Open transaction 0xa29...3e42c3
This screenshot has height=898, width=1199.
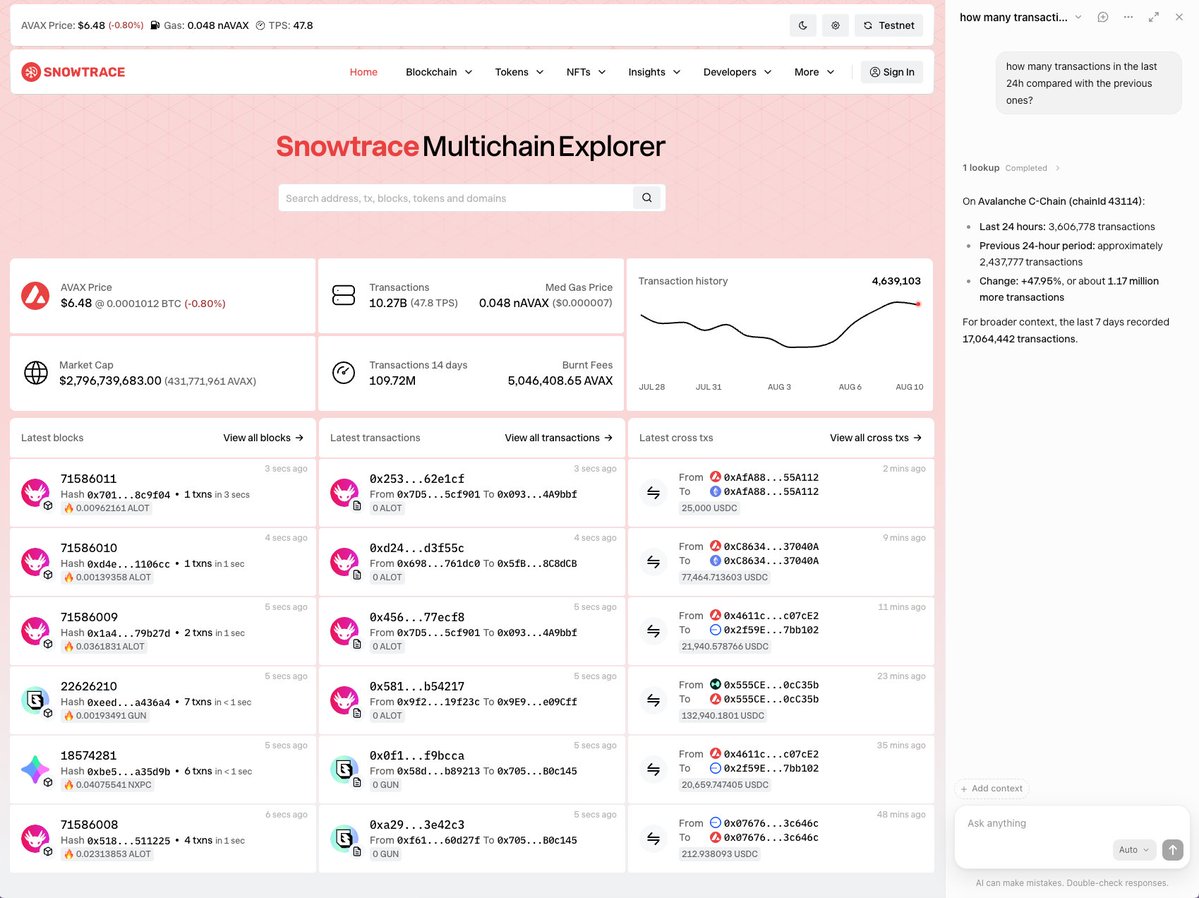pyautogui.click(x=417, y=825)
